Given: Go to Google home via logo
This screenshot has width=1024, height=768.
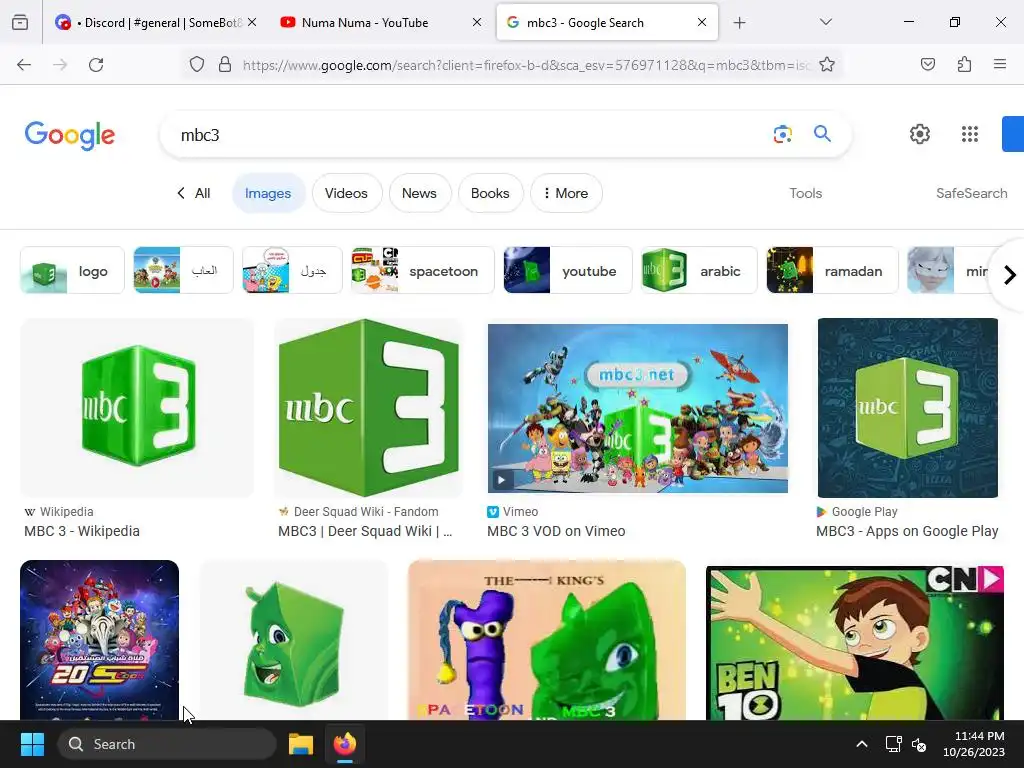Looking at the screenshot, I should point(70,135).
